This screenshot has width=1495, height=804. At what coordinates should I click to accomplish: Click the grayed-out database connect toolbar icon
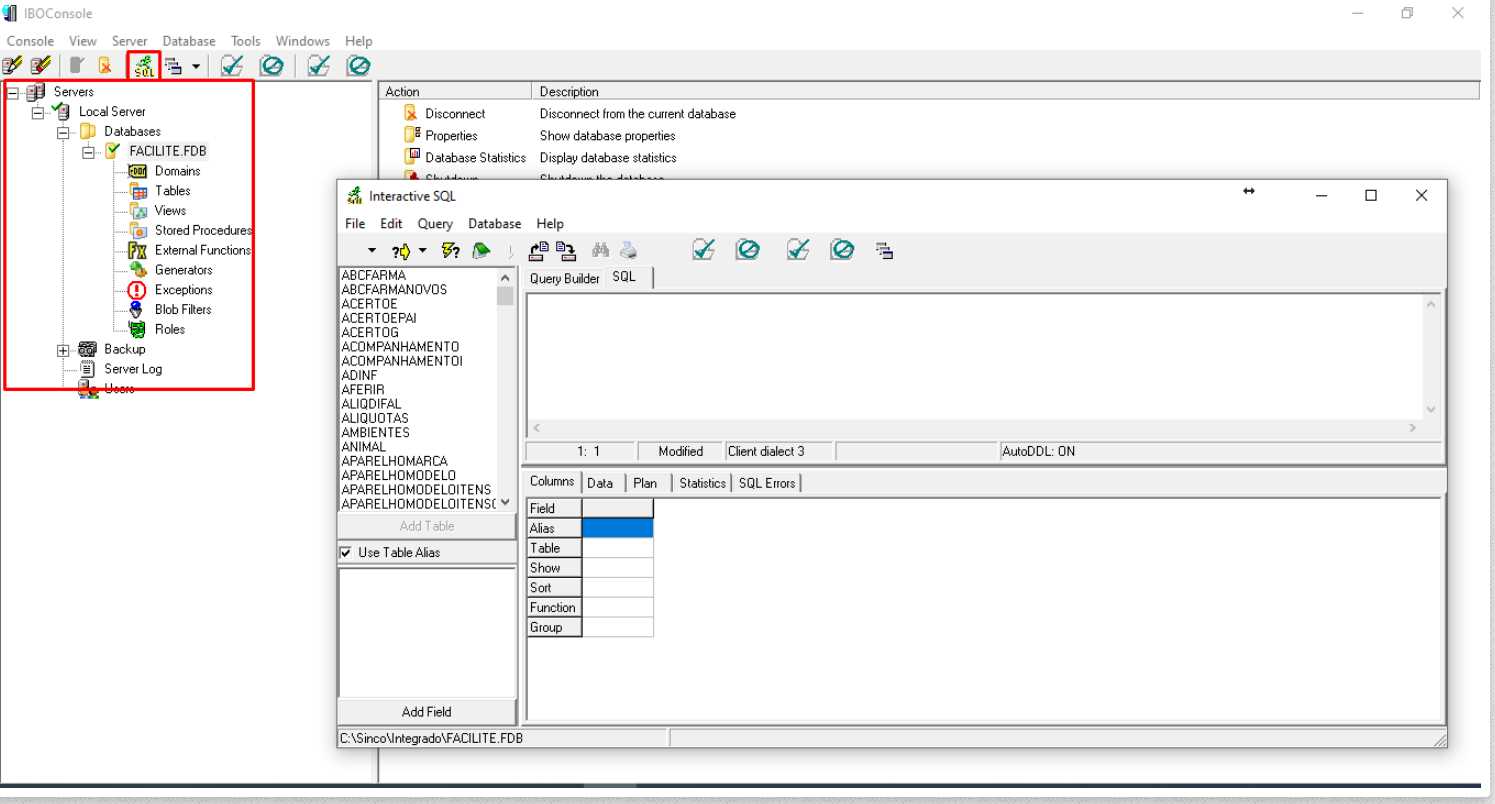(x=76, y=66)
